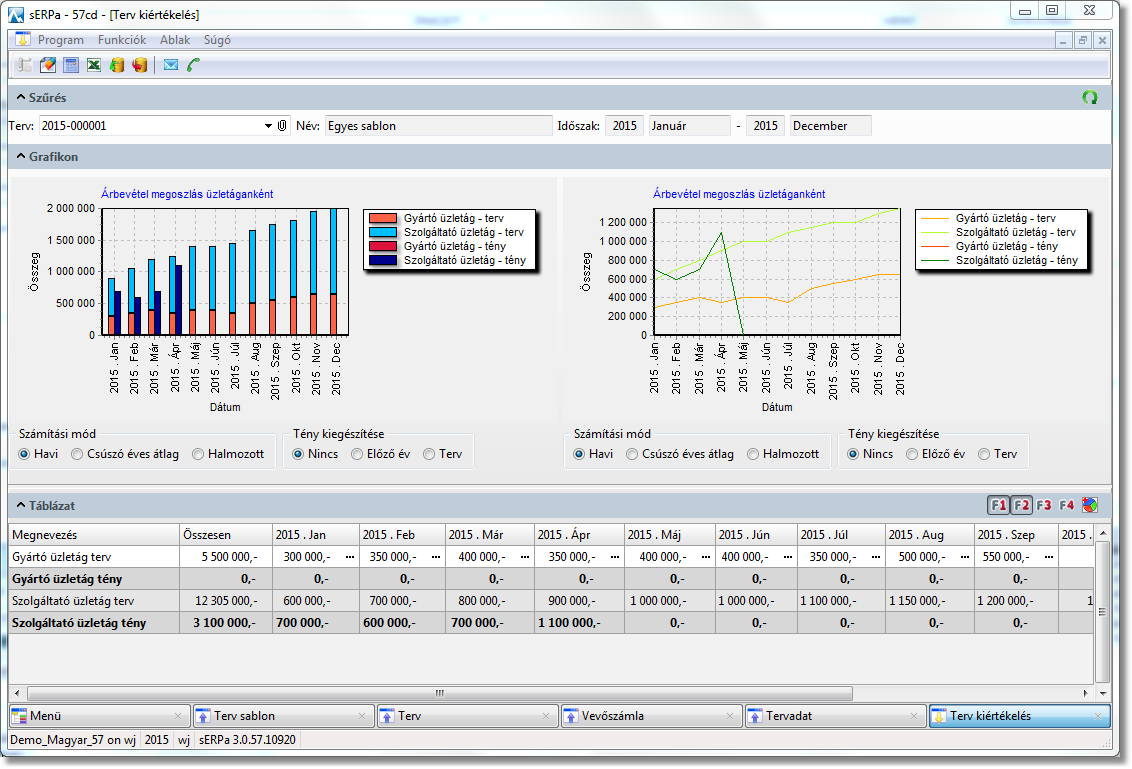This screenshot has width=1132, height=769.
Task: Click ellipsis button in Gyártó terv Jan cell
Action: pyautogui.click(x=349, y=556)
